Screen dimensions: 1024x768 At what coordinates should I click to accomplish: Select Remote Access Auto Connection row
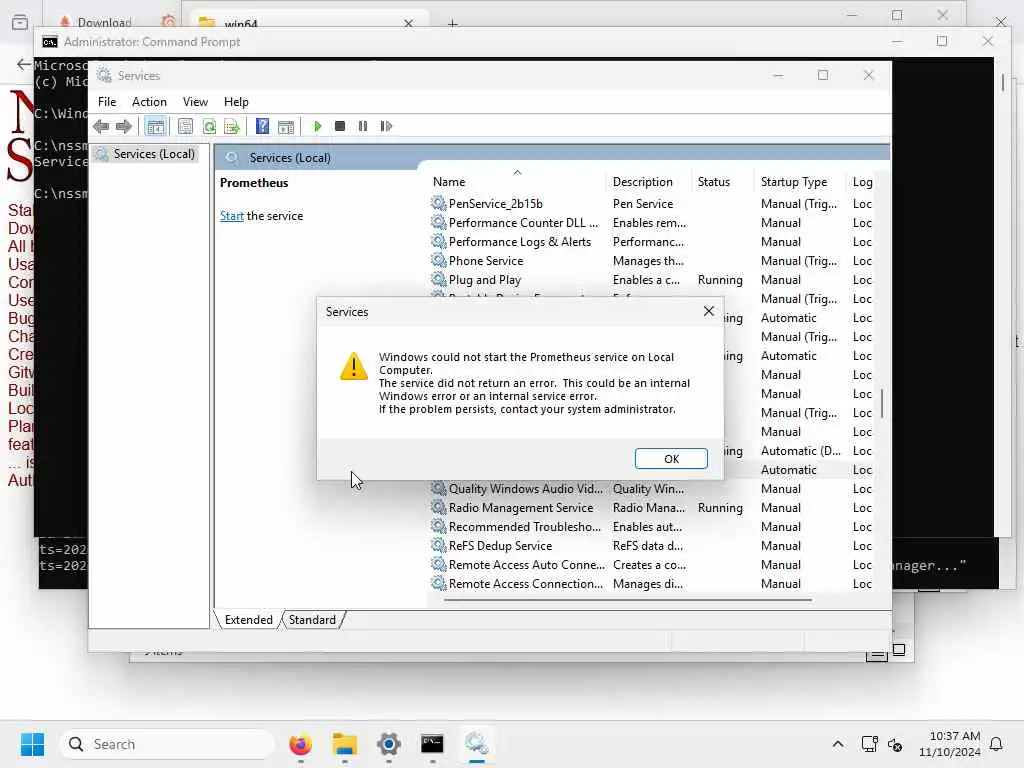pos(653,564)
